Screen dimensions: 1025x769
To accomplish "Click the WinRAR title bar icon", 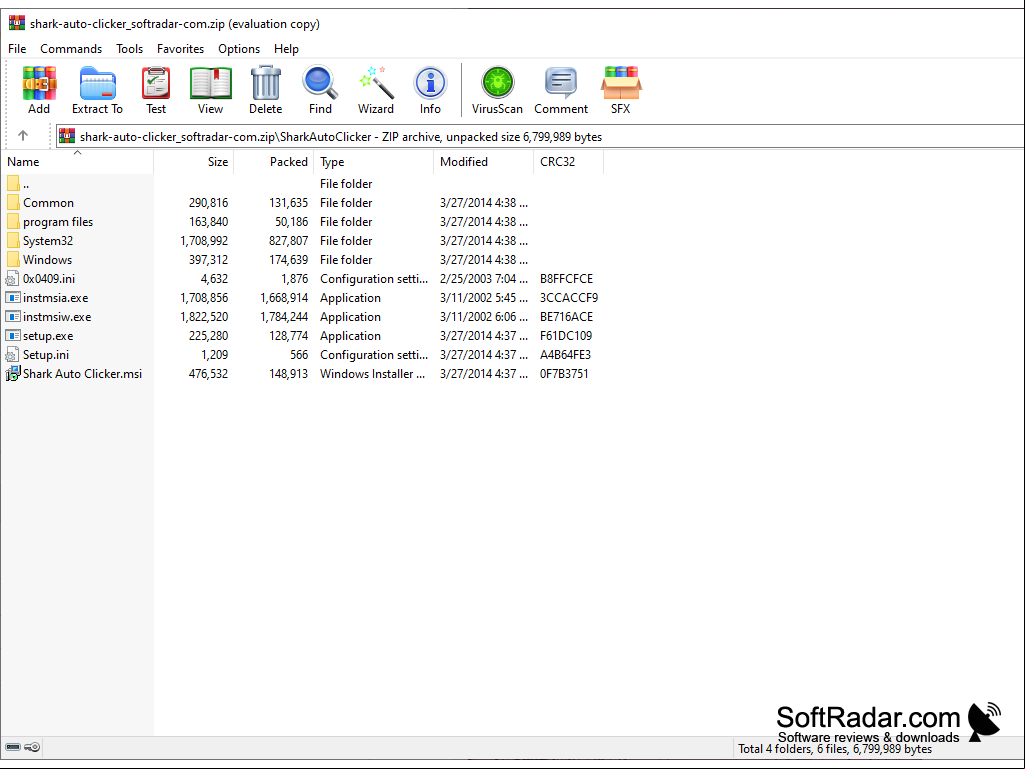I will coord(16,24).
